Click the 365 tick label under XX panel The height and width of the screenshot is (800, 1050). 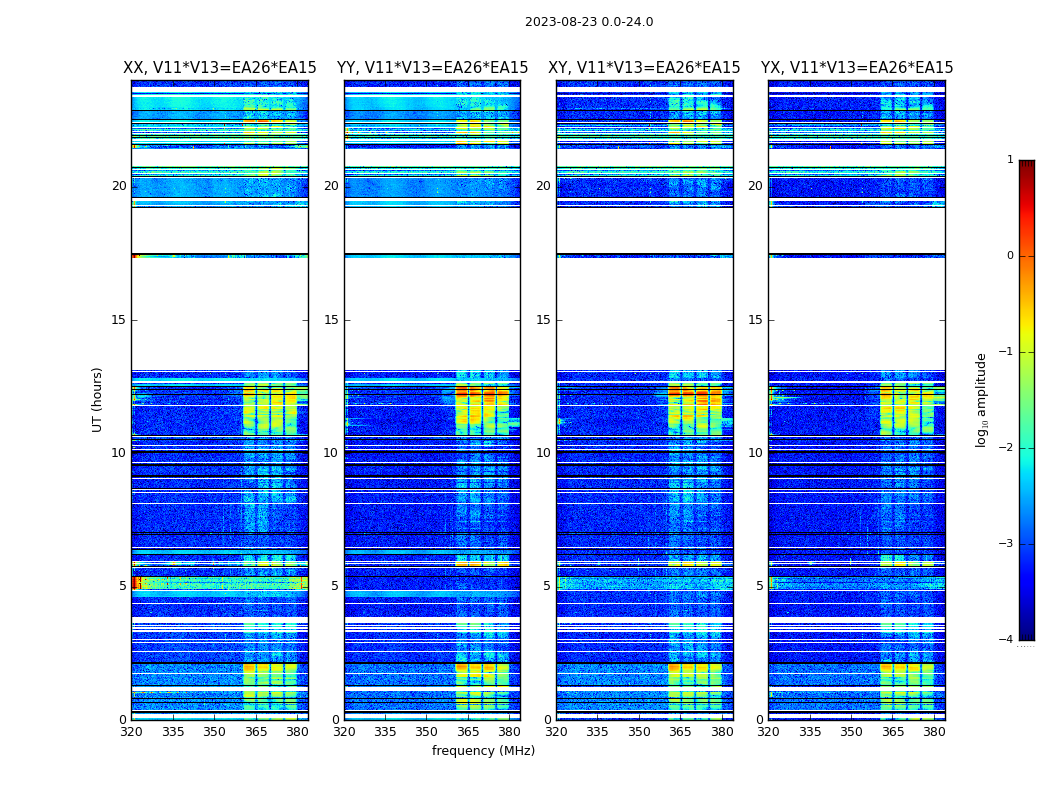pos(256,732)
